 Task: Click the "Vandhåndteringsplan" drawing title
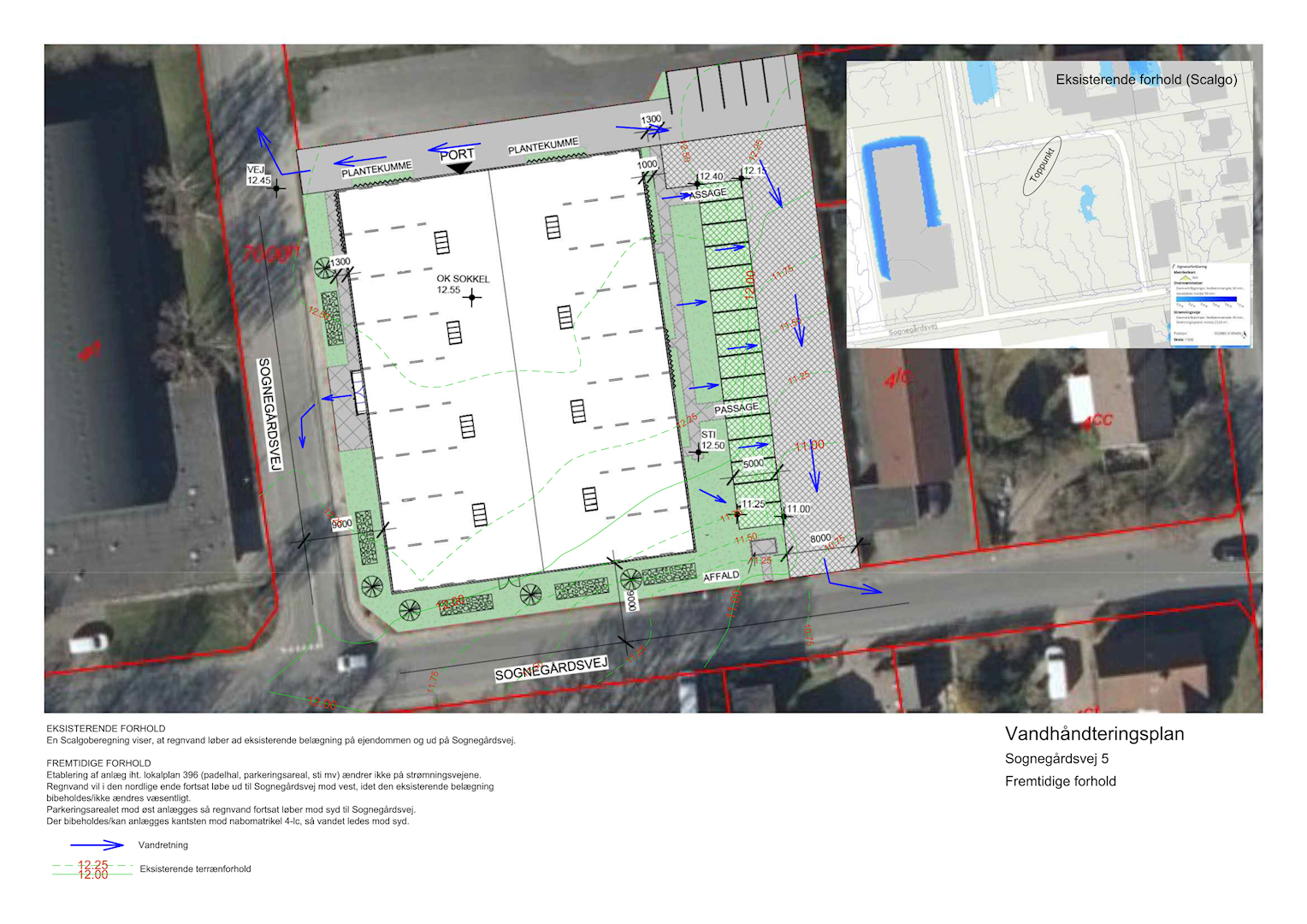[1094, 734]
